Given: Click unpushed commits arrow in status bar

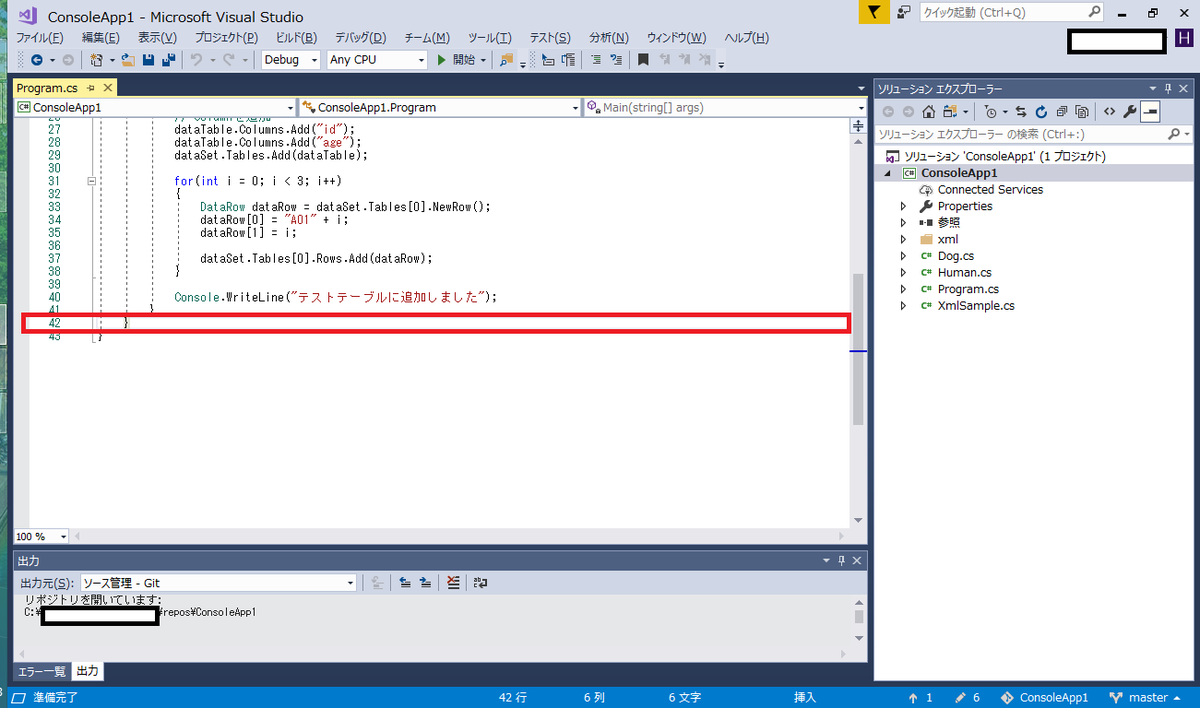Looking at the screenshot, I should pyautogui.click(x=920, y=697).
